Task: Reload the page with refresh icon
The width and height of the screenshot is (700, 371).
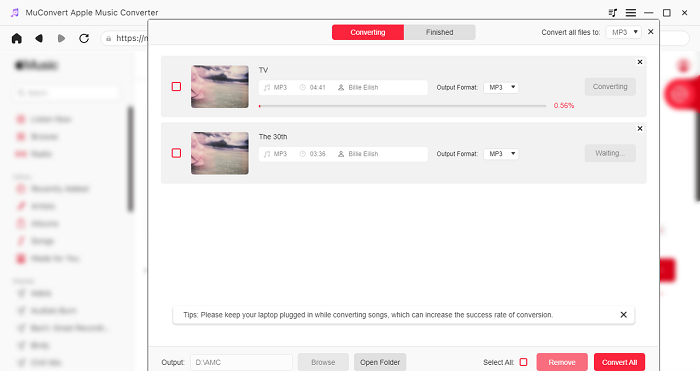Action: tap(84, 38)
